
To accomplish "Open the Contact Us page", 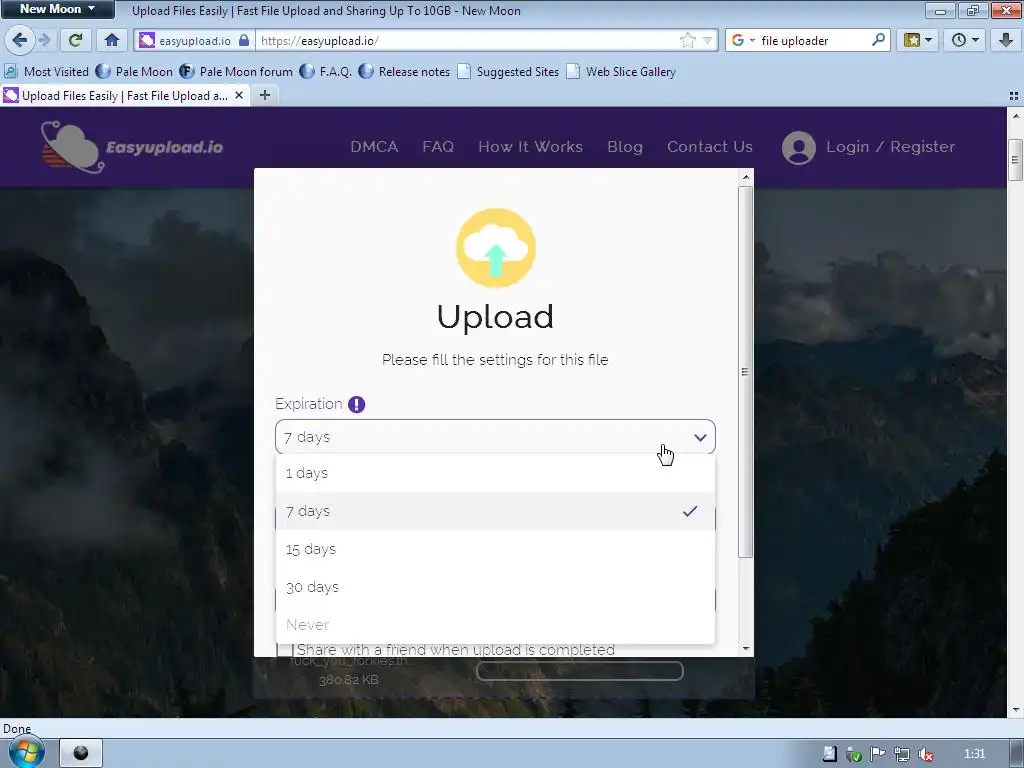I will [x=710, y=147].
